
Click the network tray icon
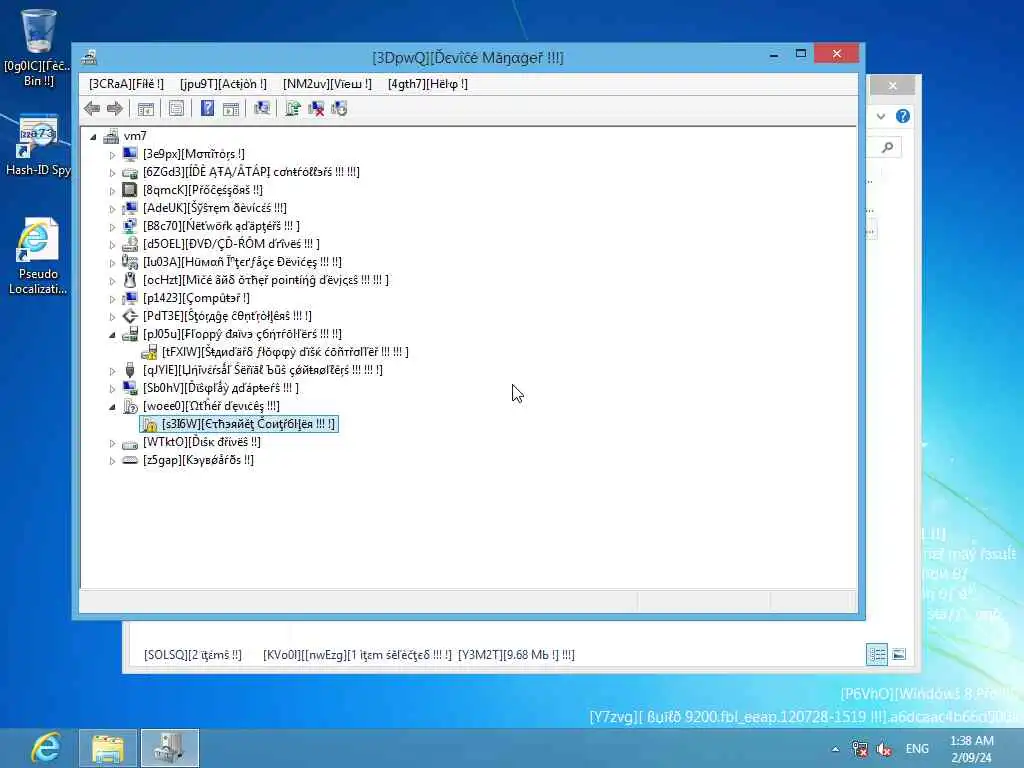pyautogui.click(x=860, y=749)
